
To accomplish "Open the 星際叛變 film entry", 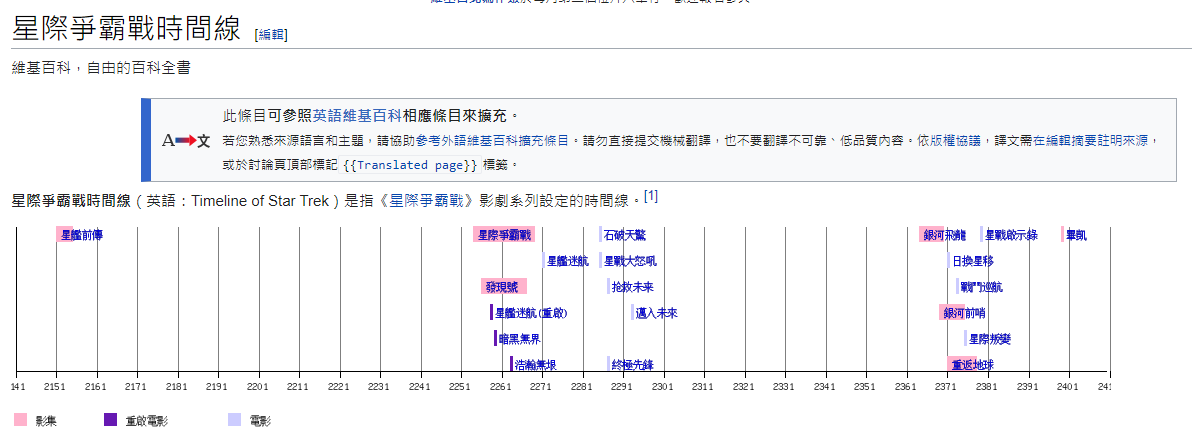I will pyautogui.click(x=988, y=338).
